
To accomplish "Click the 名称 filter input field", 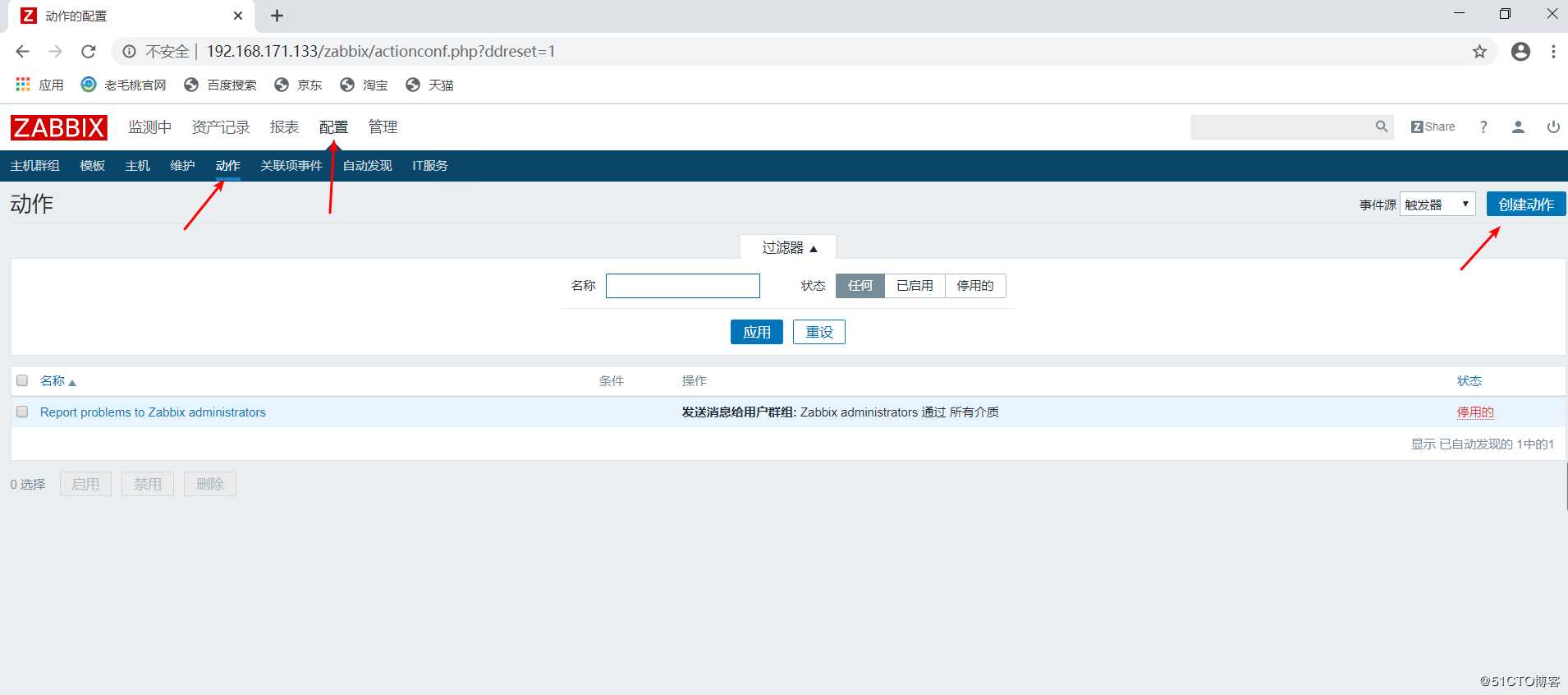I will 683,286.
